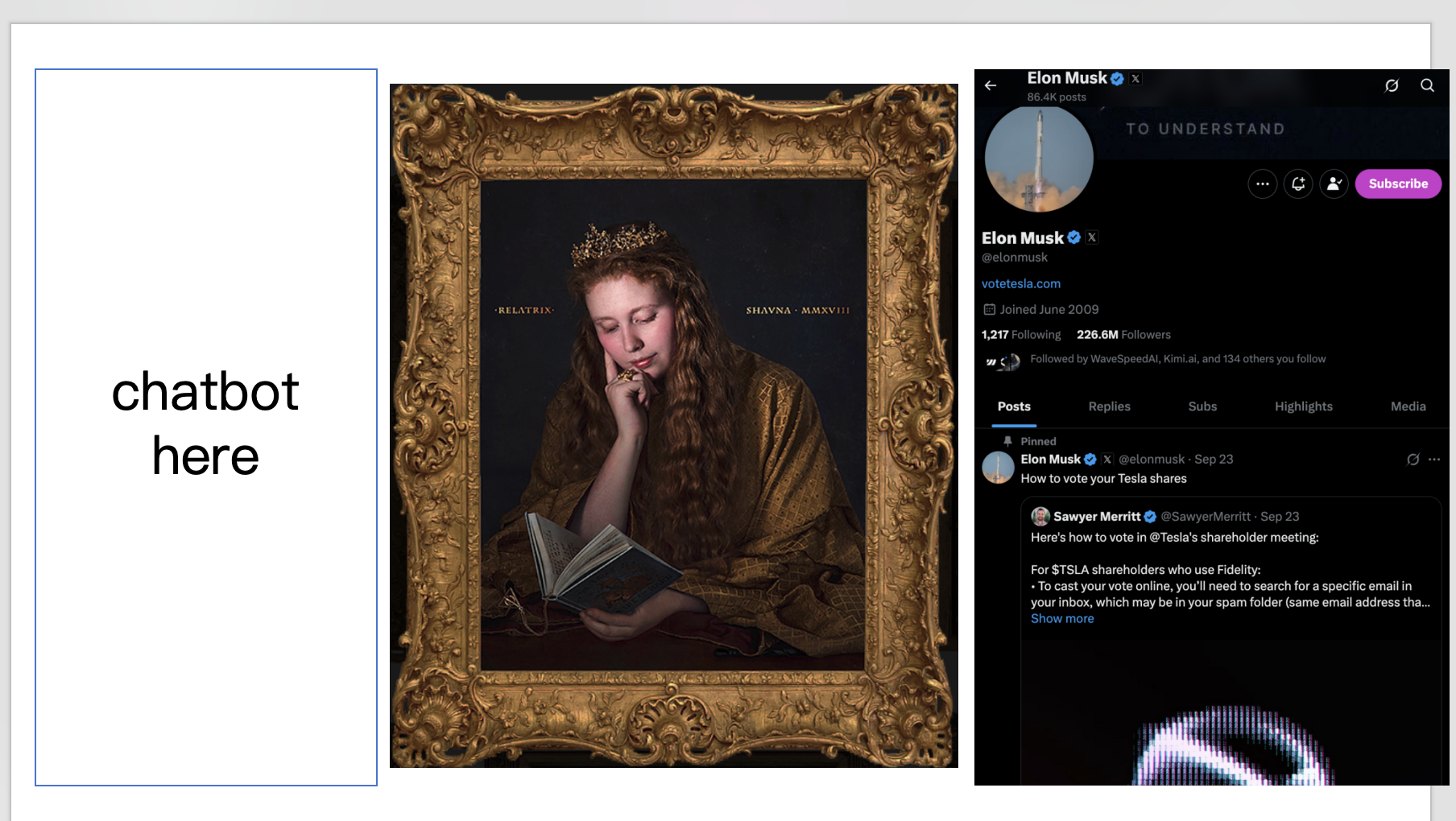Click the rocket profile picture
Viewport: 1456px width, 821px height.
click(x=1039, y=159)
